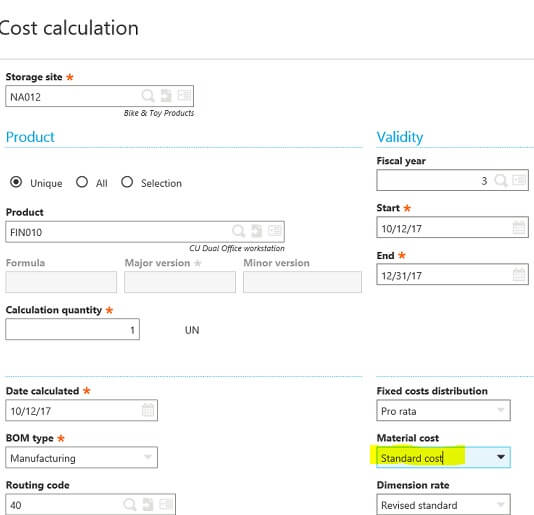Open the Storage site selection list icon

coord(184,95)
